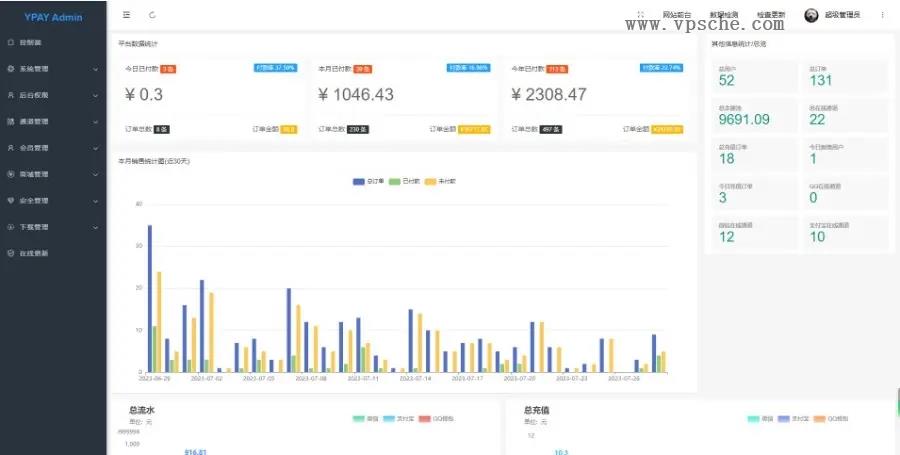
Task: Click the stat tile showing 52
Action: click(755, 76)
